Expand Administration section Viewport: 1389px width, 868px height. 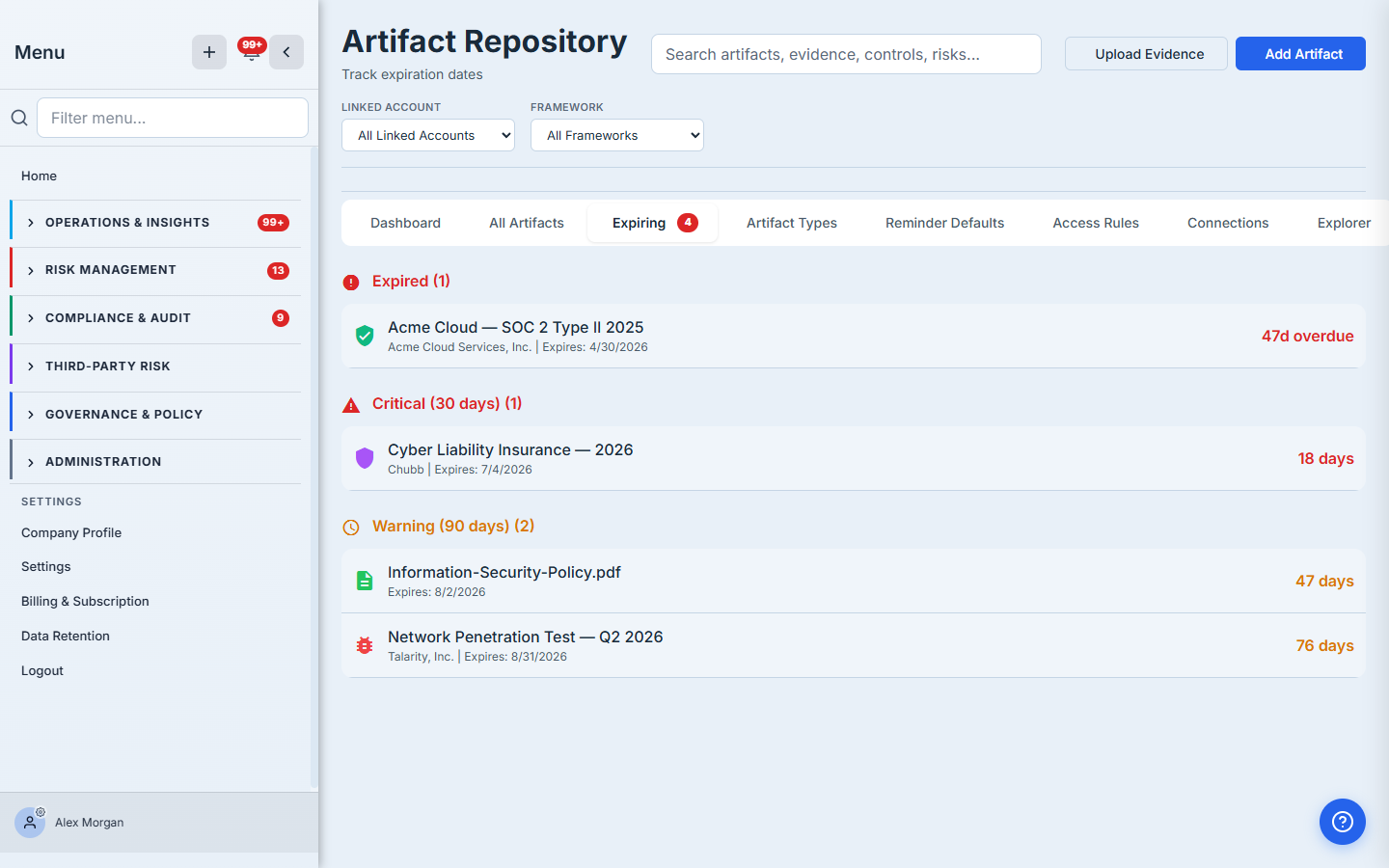point(156,462)
